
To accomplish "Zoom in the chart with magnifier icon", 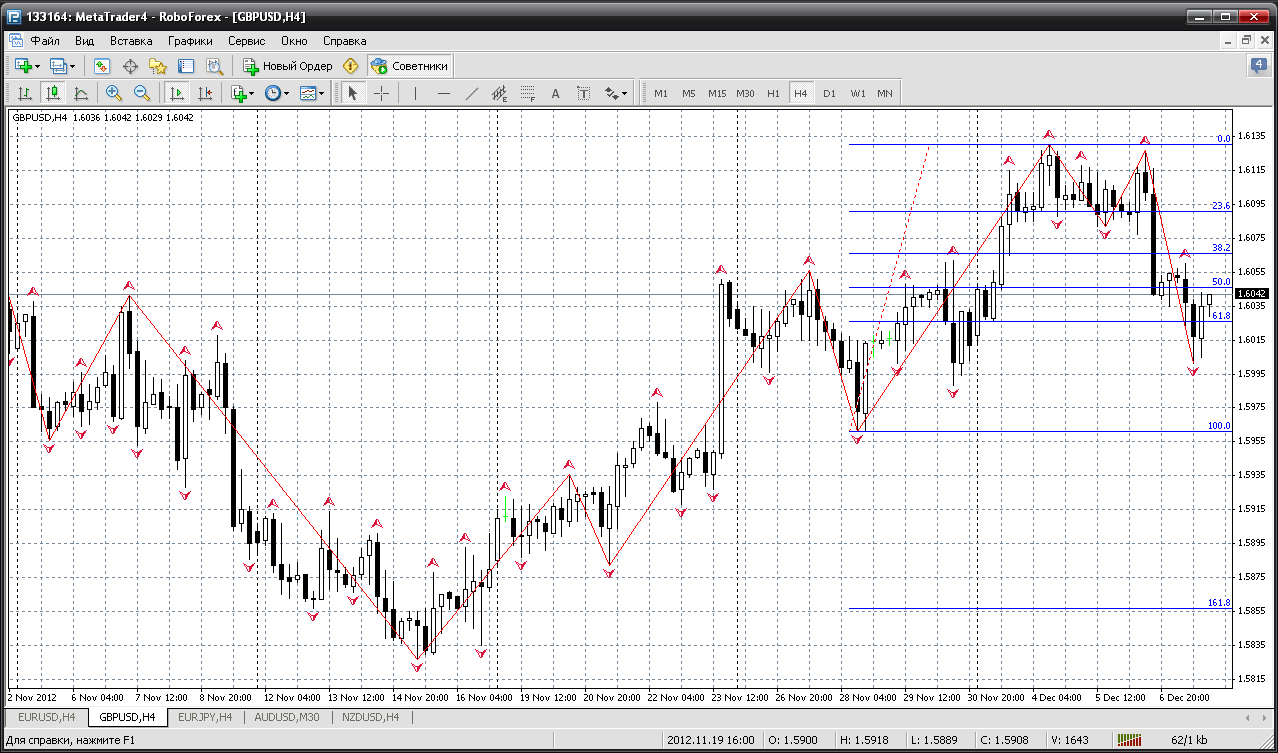I will click(x=114, y=93).
